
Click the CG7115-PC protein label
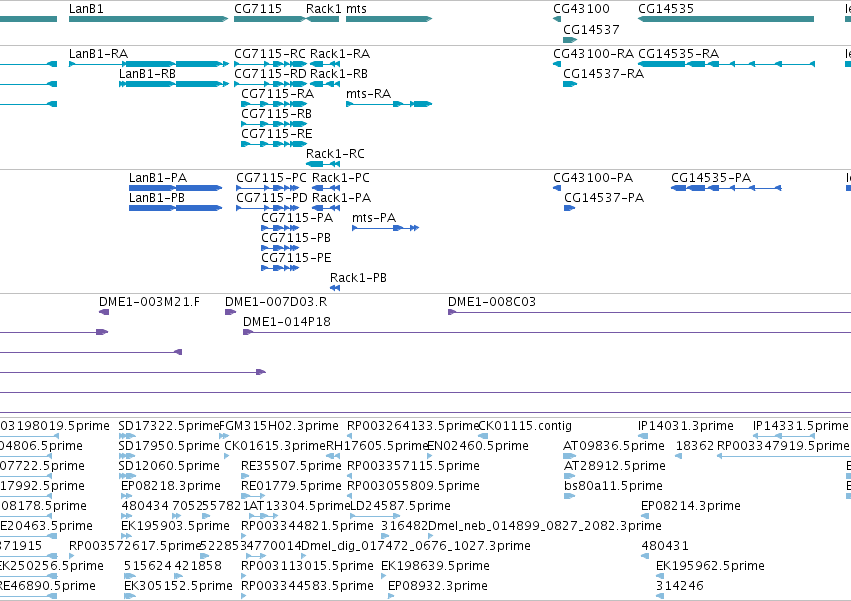point(271,178)
